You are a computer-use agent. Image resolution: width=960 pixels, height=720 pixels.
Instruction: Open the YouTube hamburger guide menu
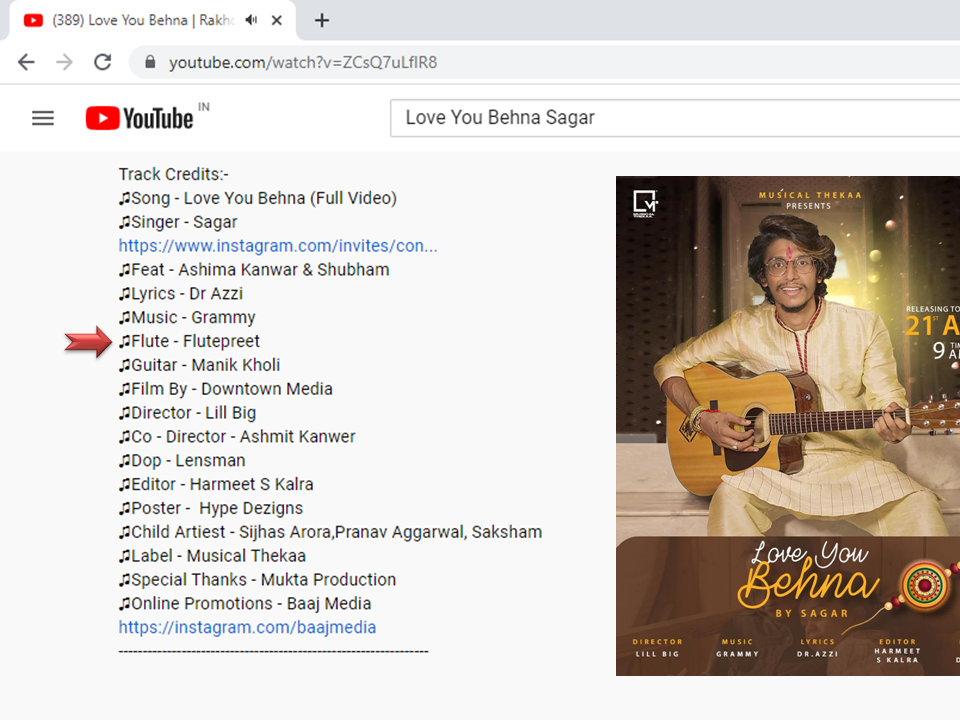tap(43, 118)
